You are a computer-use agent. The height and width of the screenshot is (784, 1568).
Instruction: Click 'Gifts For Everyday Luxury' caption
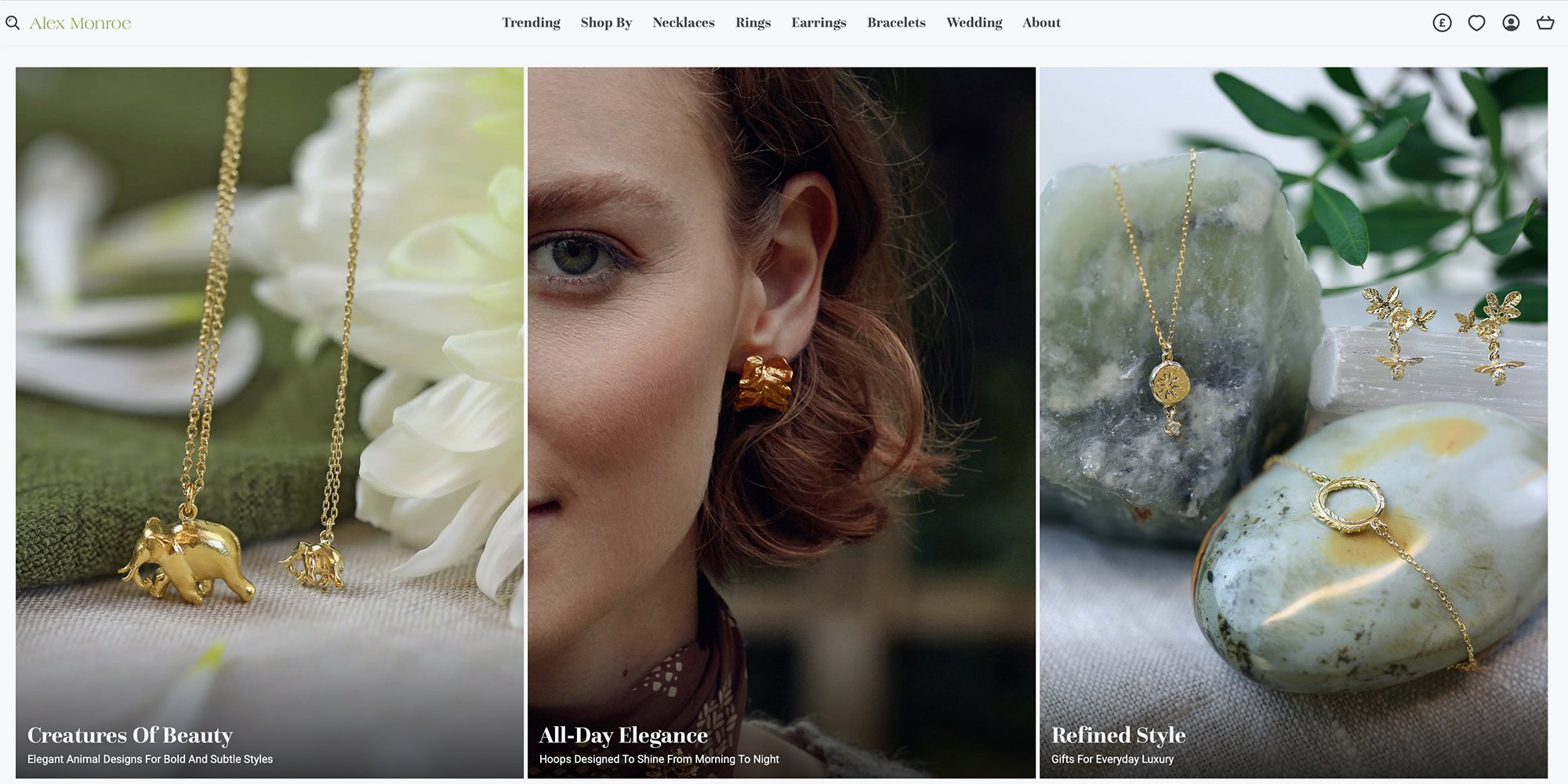coord(1112,759)
